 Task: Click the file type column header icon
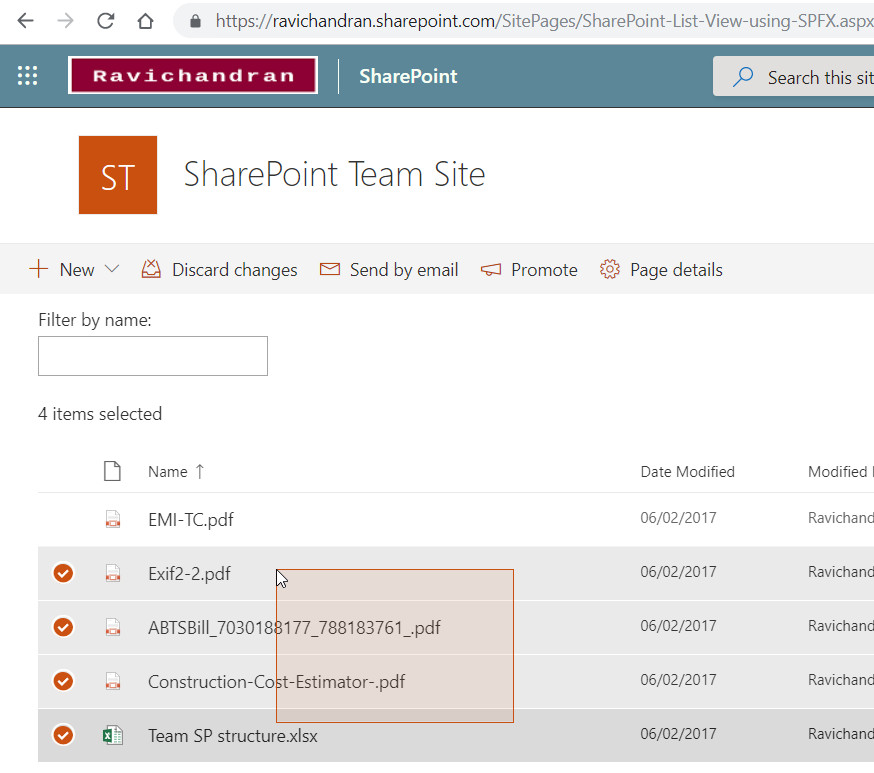(x=112, y=471)
